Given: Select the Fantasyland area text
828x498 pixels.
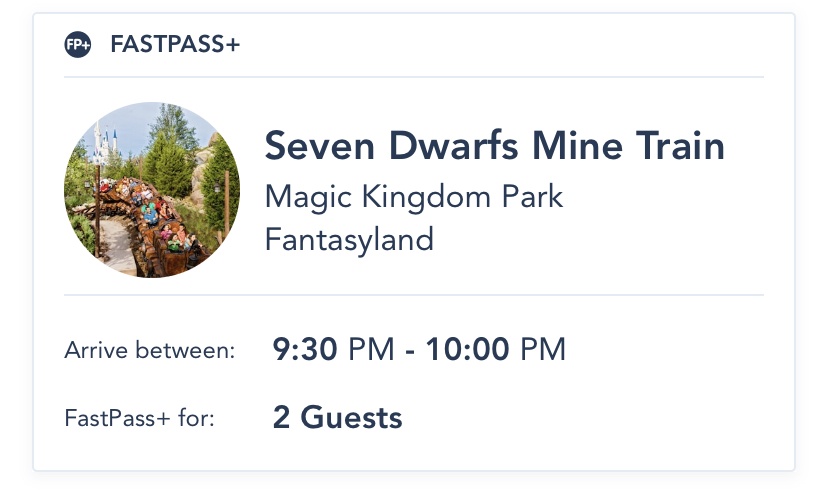Looking at the screenshot, I should 349,240.
